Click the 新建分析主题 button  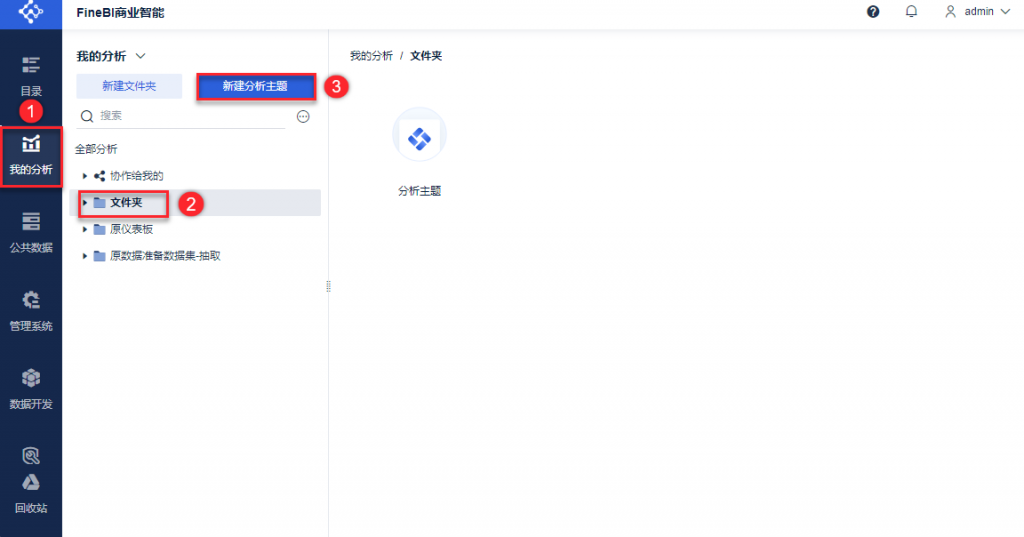click(255, 87)
